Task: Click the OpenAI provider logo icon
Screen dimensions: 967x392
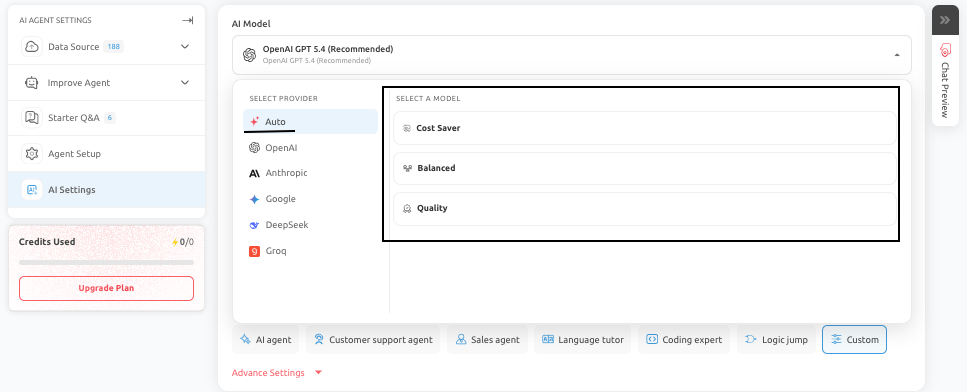Action: pos(254,148)
